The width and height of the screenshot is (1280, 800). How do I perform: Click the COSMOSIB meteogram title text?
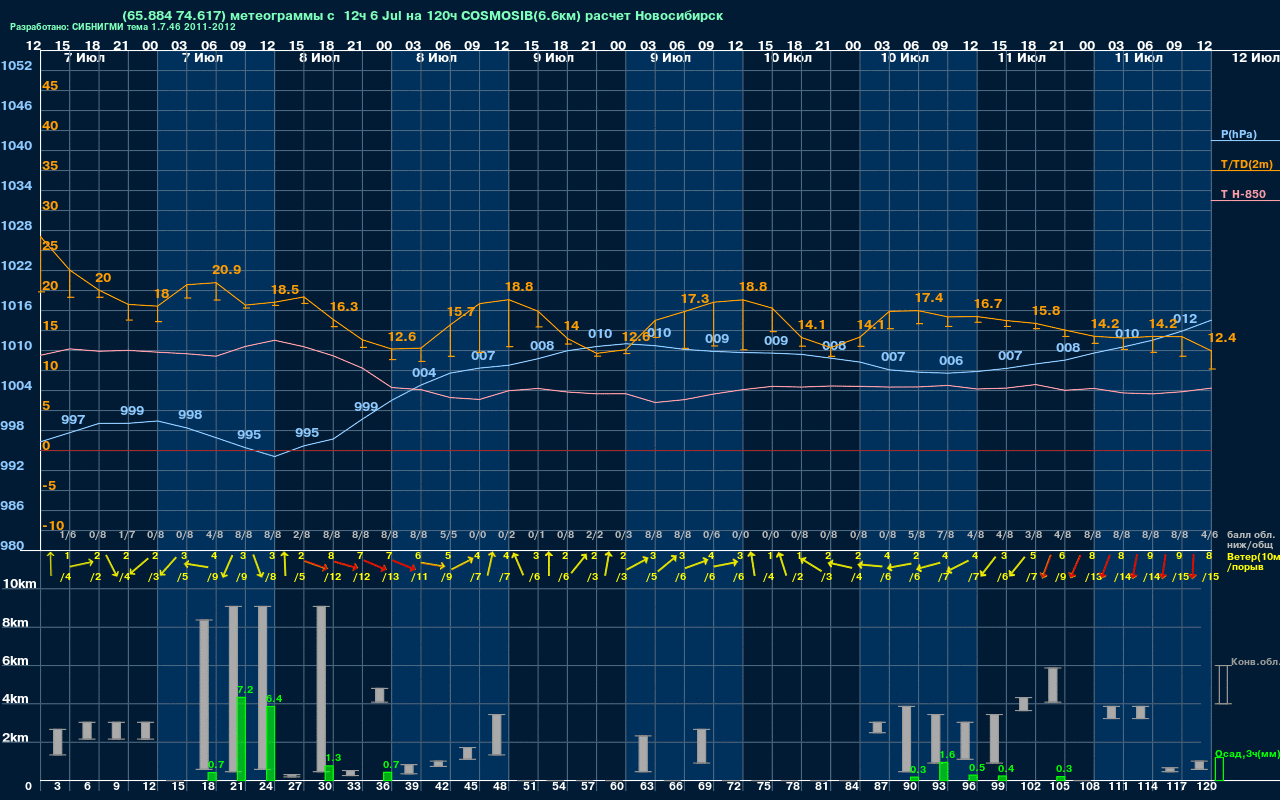tap(422, 16)
